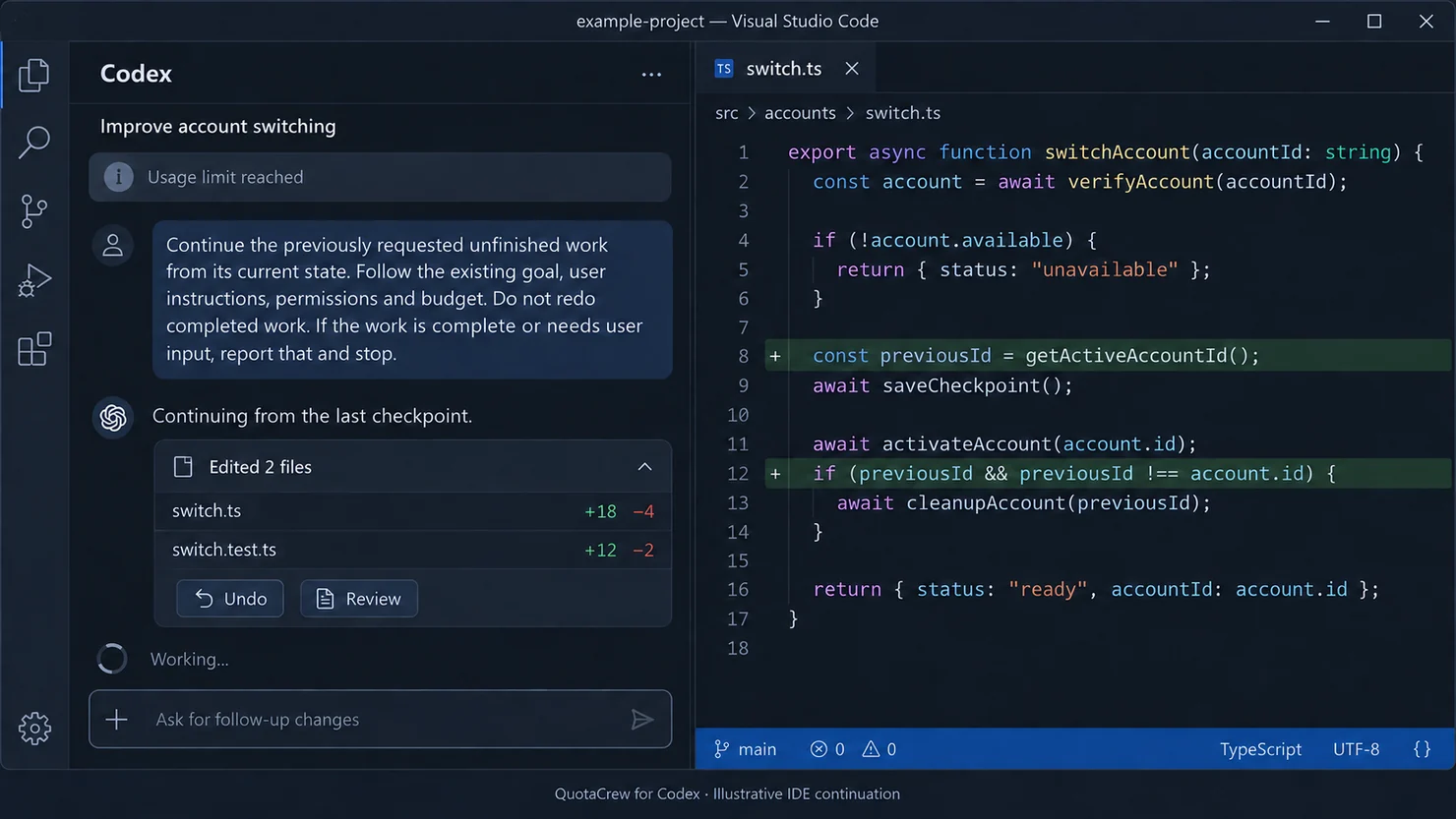This screenshot has width=1456, height=819.
Task: Open switch.test.ts in the edited files list
Action: click(412, 550)
